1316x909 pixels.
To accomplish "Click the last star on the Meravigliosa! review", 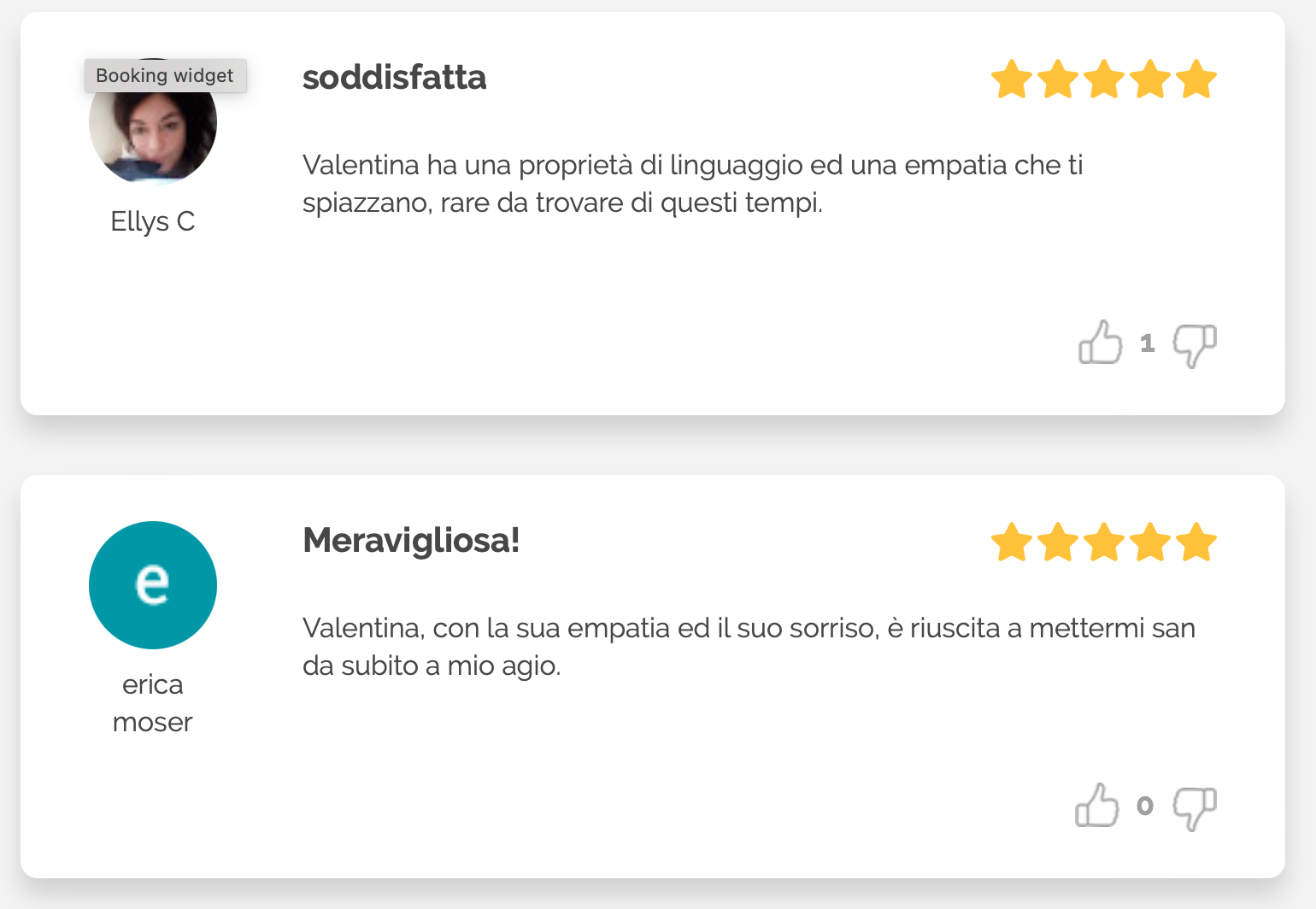I will click(x=1196, y=542).
